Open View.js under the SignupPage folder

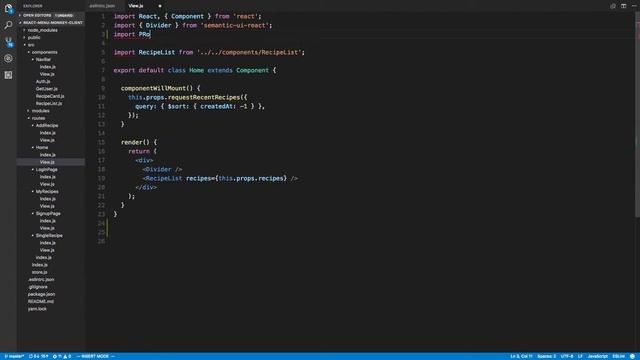pos(47,228)
